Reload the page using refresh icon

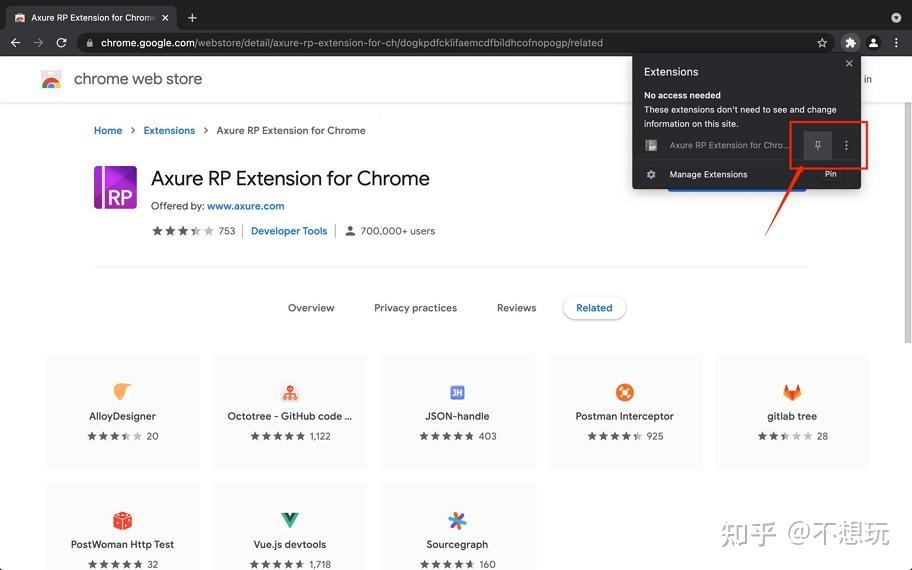[x=61, y=42]
